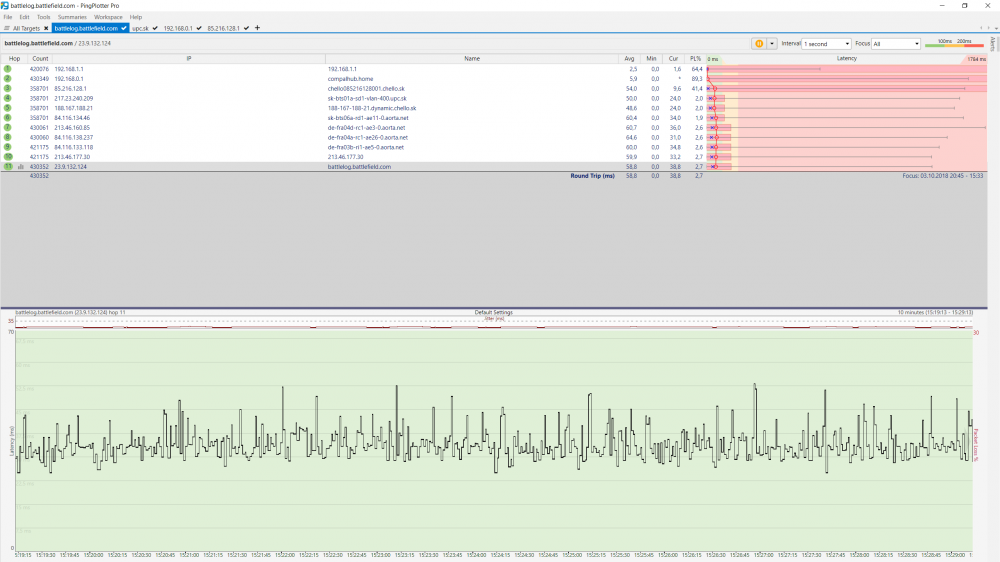Select IP 84.116.138.237 in hop 8
This screenshot has width=1000, height=562.
point(73,137)
